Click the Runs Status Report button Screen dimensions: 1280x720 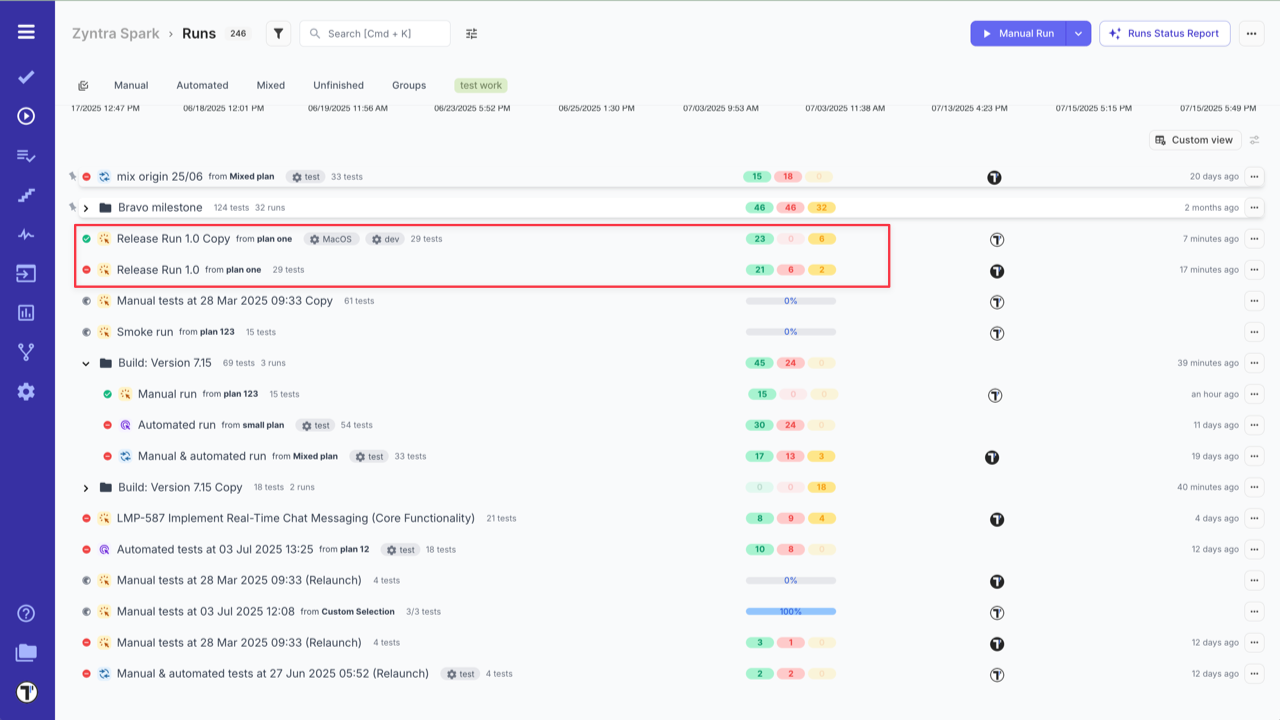[x=1164, y=33]
